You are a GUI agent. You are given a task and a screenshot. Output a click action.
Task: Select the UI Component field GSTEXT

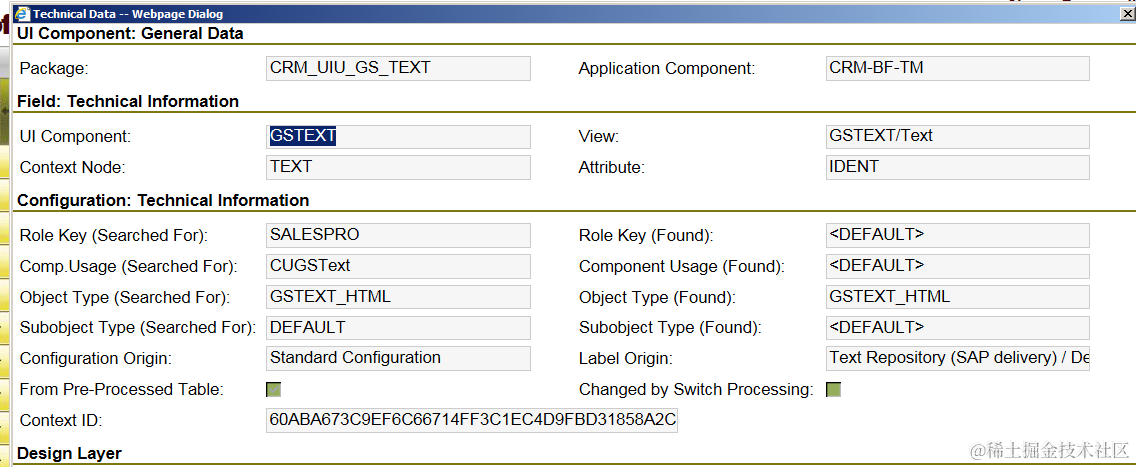click(x=398, y=137)
